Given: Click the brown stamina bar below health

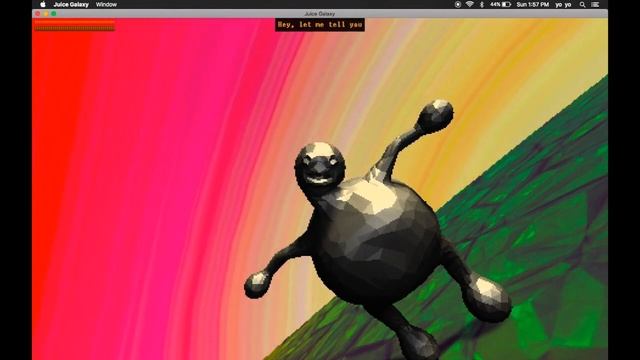Looking at the screenshot, I should pos(75,28).
